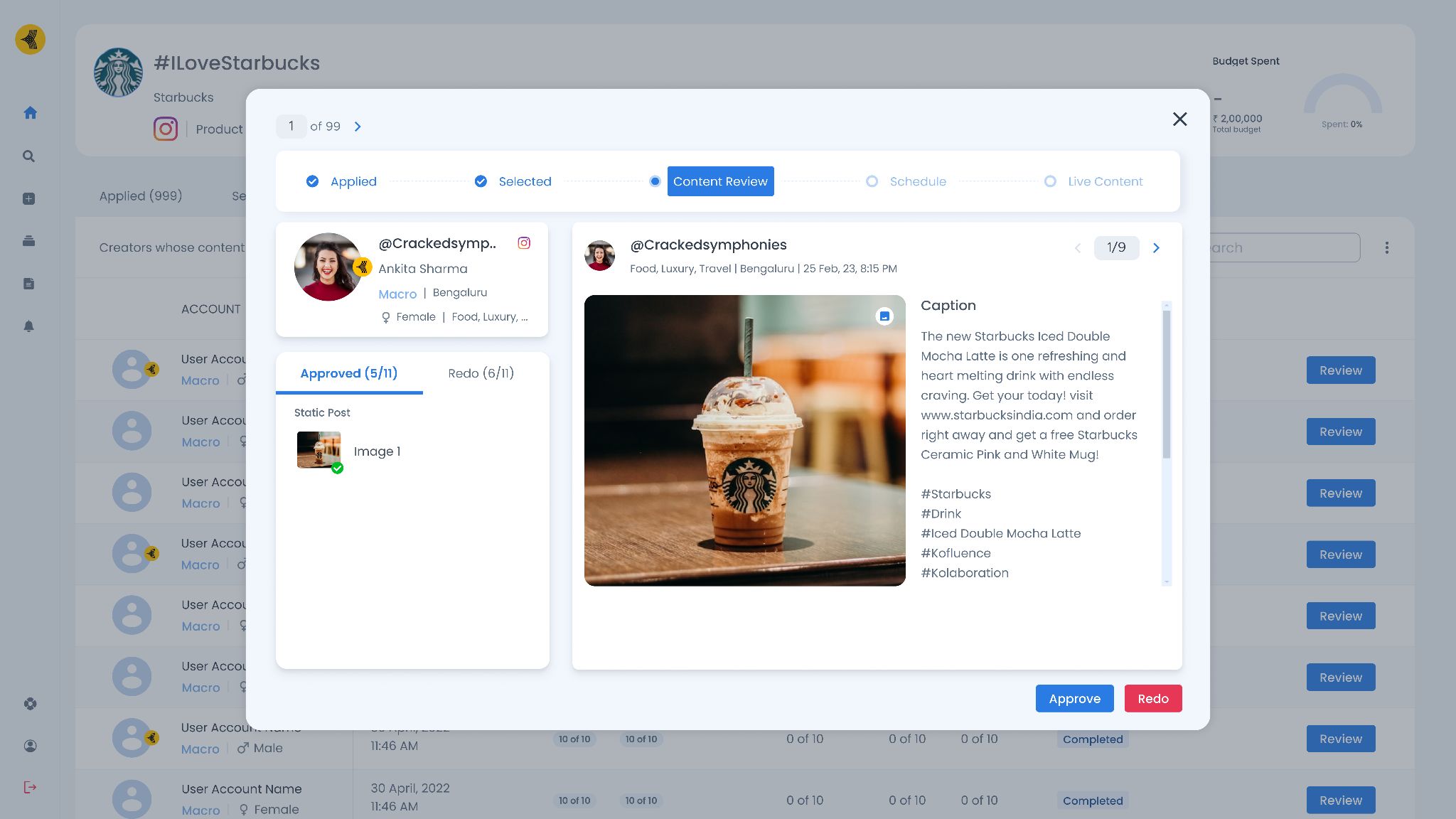This screenshot has height=819, width=1456.
Task: Click the creator number field showing 1
Action: (x=291, y=127)
